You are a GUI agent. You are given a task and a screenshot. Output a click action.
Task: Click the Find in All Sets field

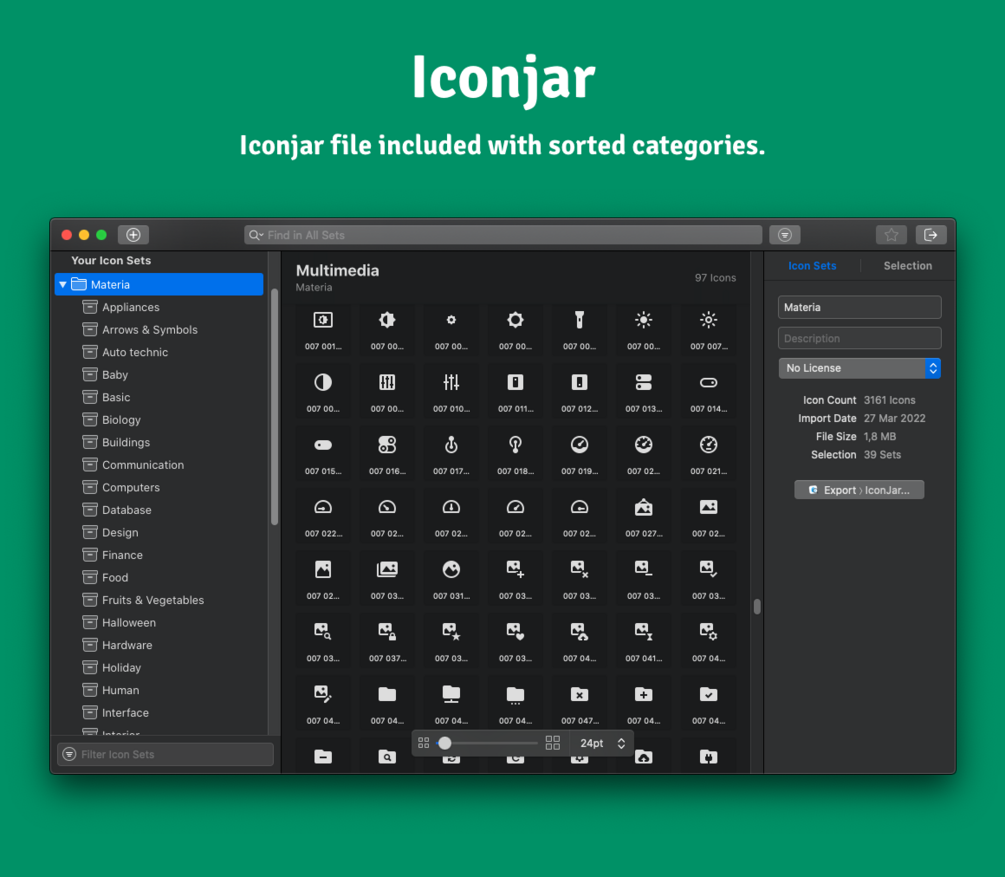coord(503,235)
